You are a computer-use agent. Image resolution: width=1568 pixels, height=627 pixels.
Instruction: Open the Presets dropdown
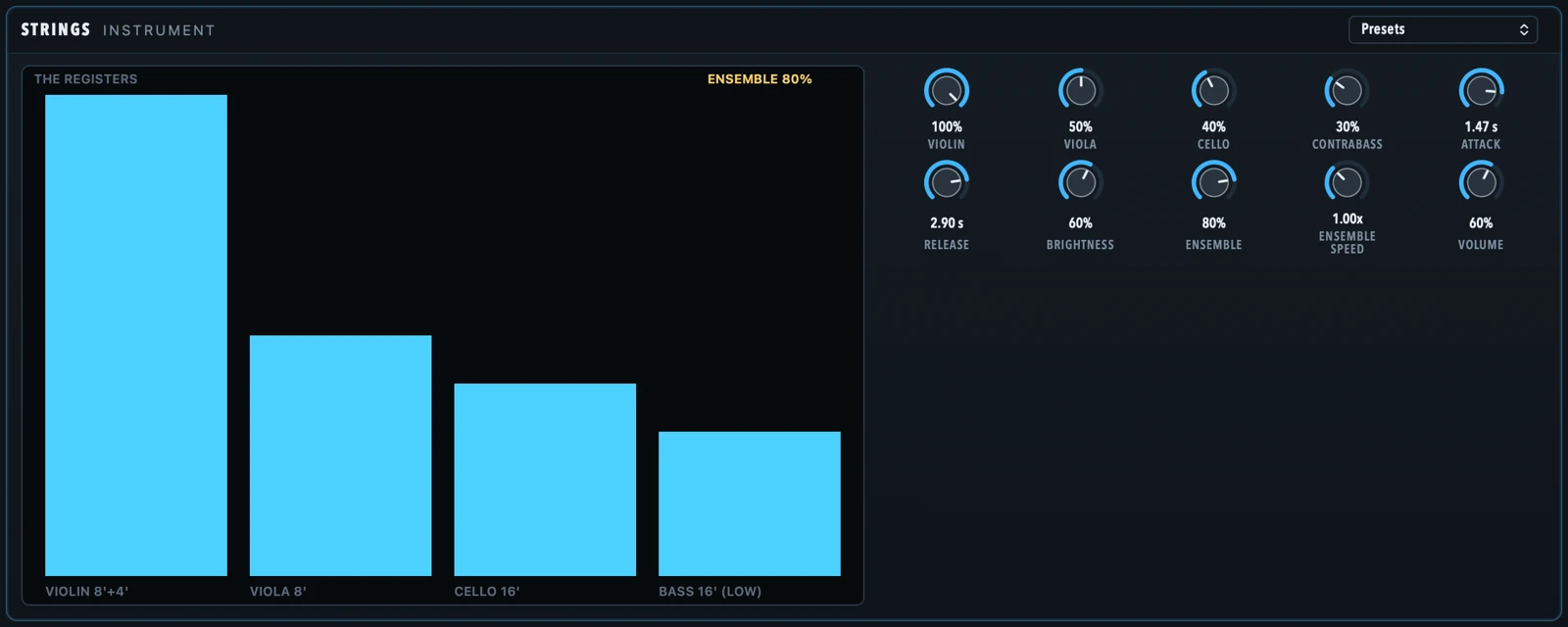click(1443, 29)
